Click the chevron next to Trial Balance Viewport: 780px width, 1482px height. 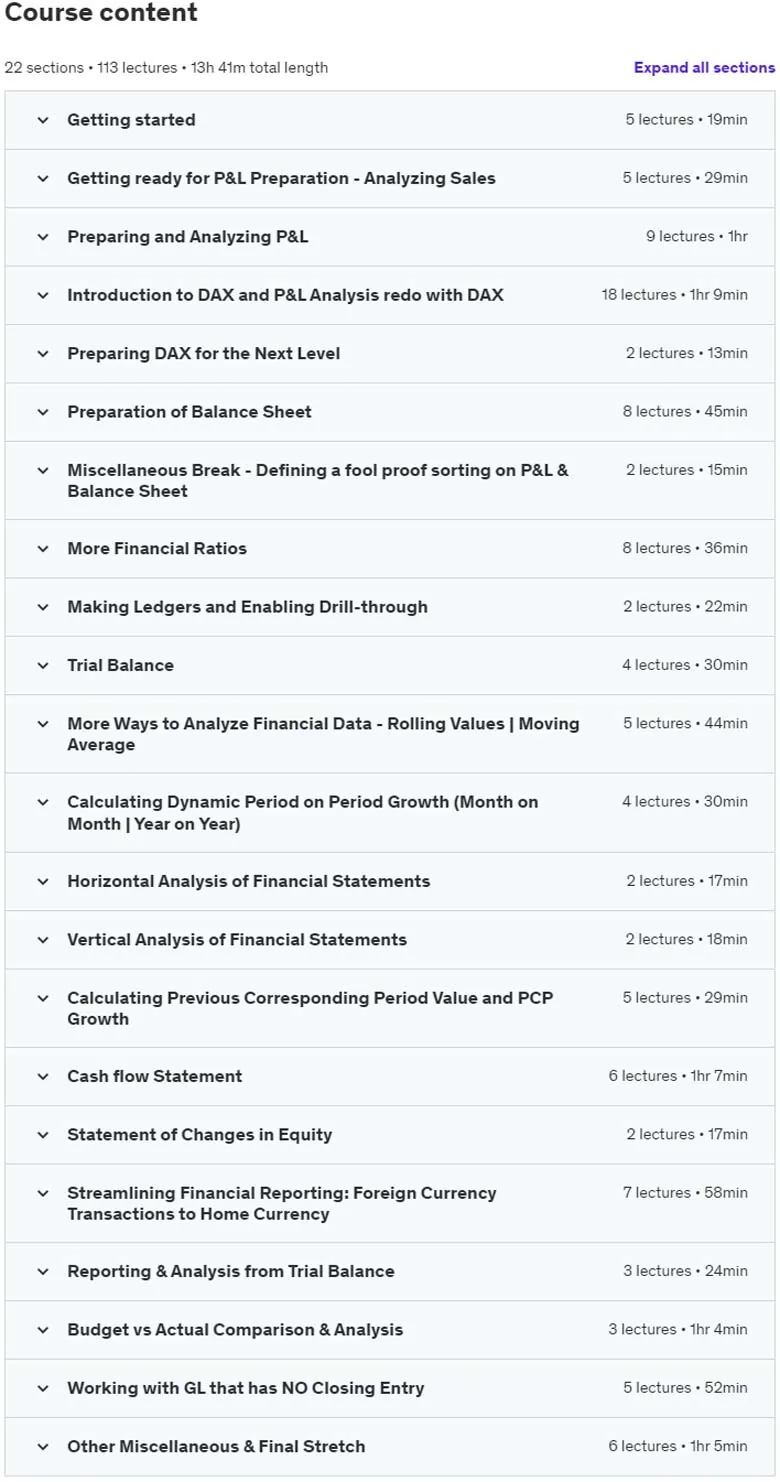[43, 665]
